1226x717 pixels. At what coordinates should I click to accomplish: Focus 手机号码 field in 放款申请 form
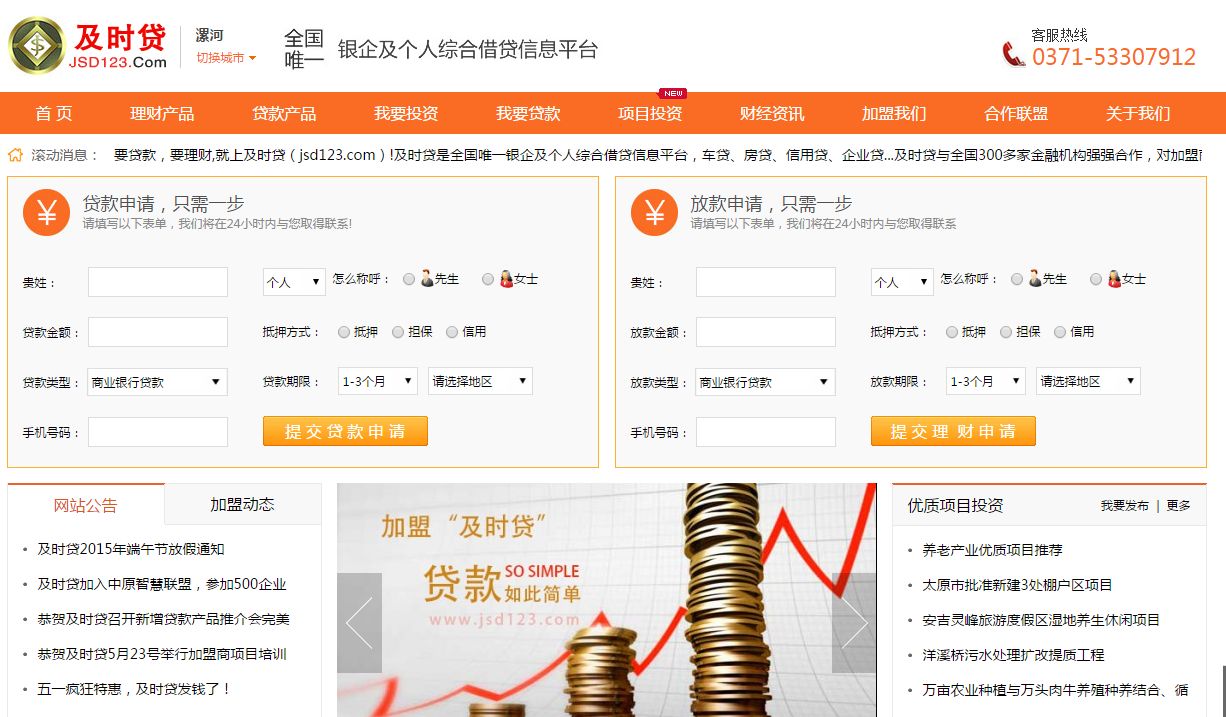point(766,432)
